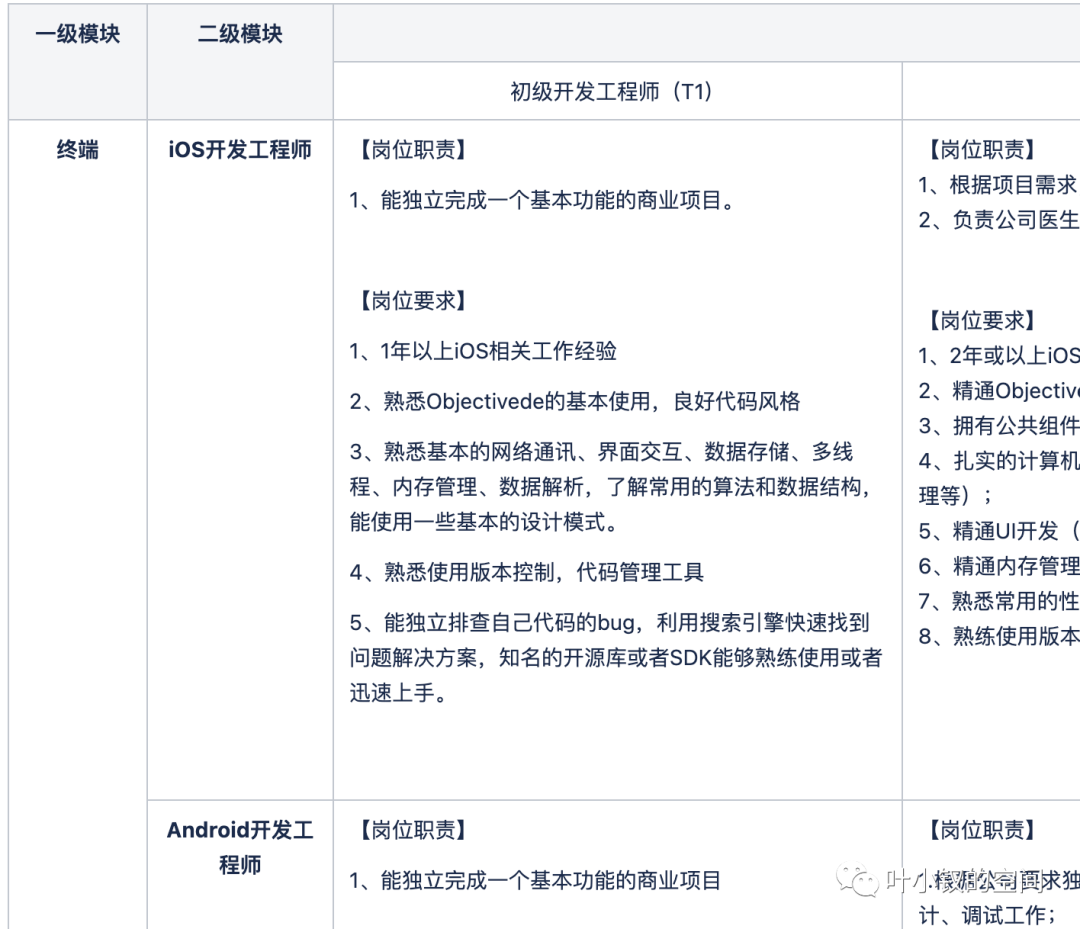1080x929 pixels.
Task: Click the 二级模块 column header
Action: 240,34
